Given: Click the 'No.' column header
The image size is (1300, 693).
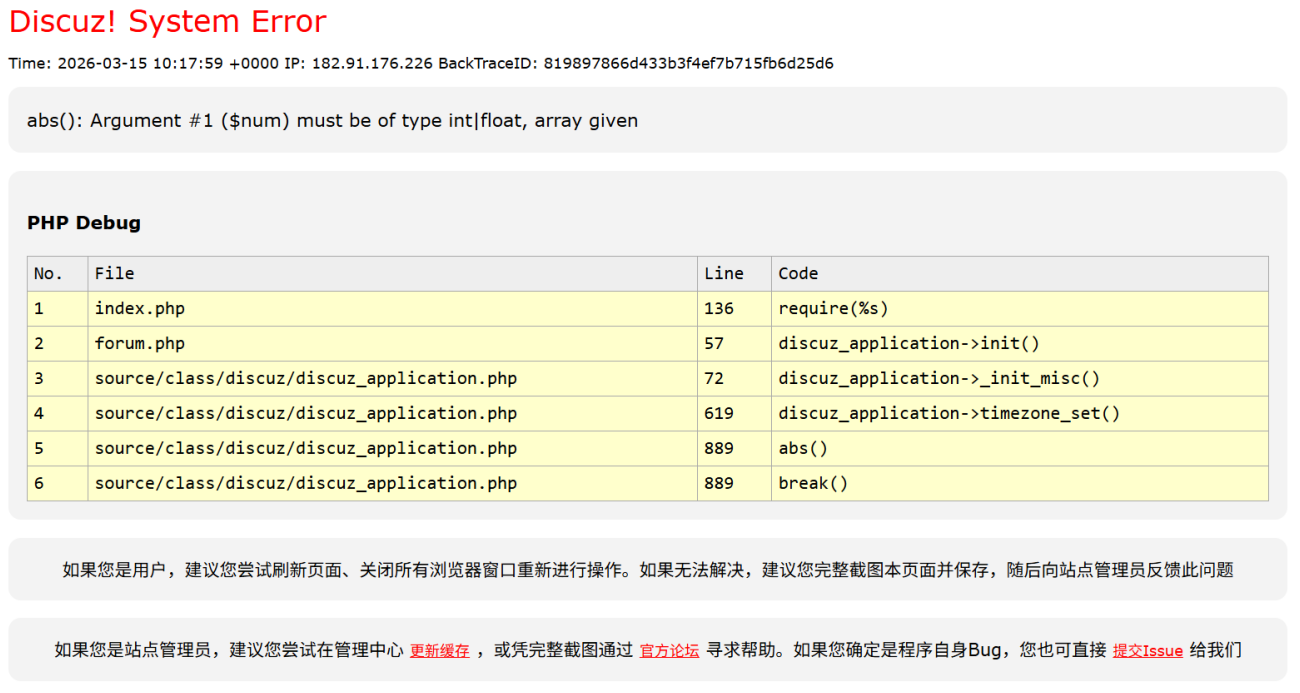Looking at the screenshot, I should 58,274.
